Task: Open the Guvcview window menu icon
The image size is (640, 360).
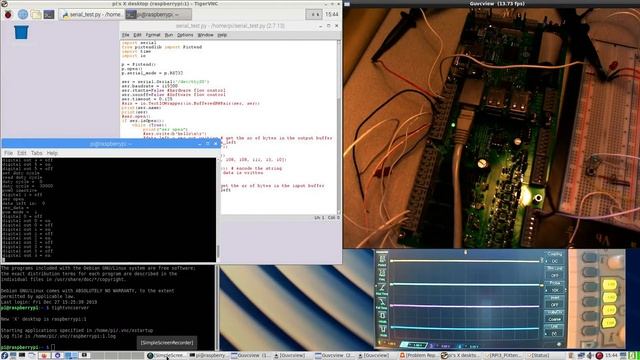Action: coord(347,3)
